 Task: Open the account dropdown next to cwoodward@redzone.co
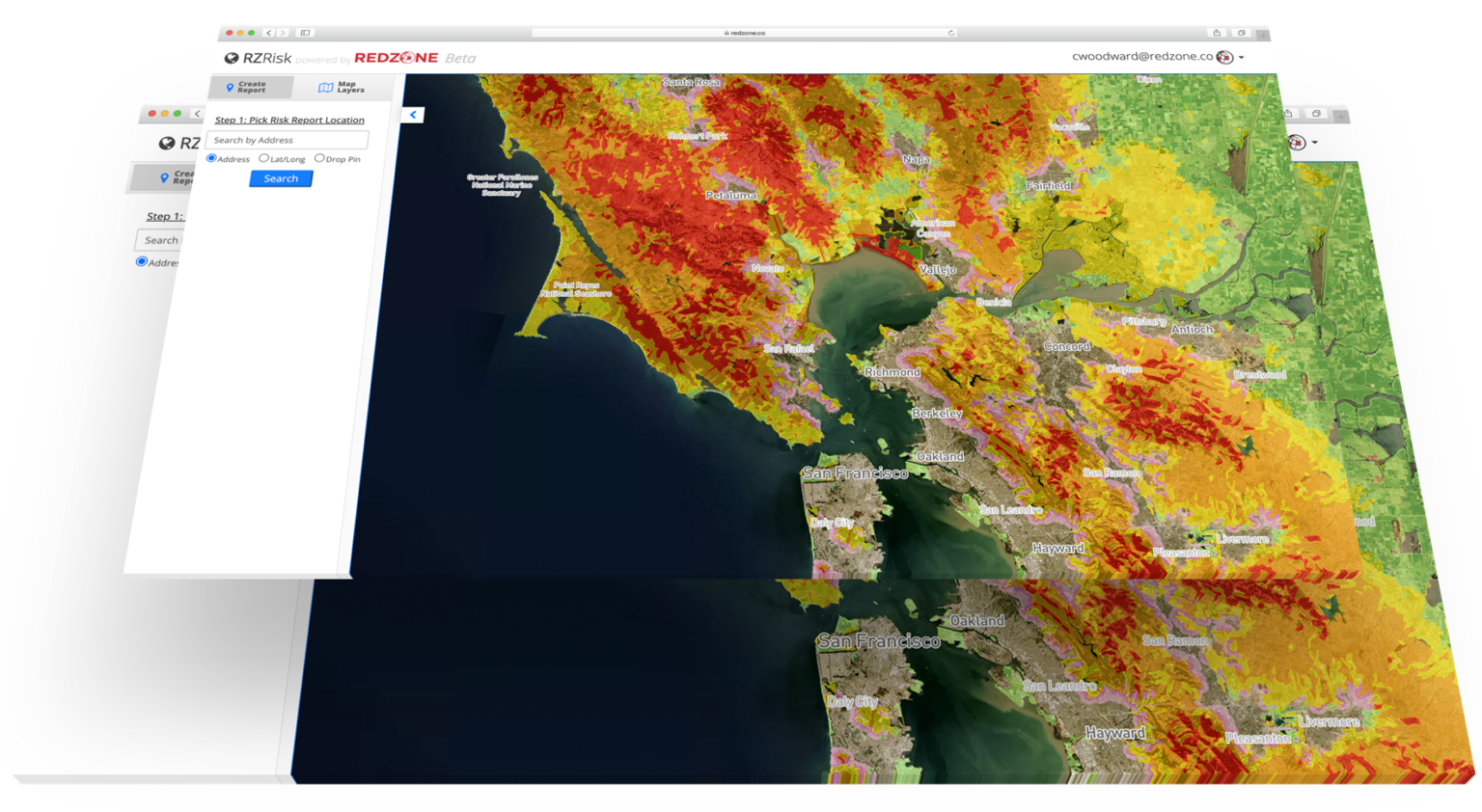tap(1241, 57)
